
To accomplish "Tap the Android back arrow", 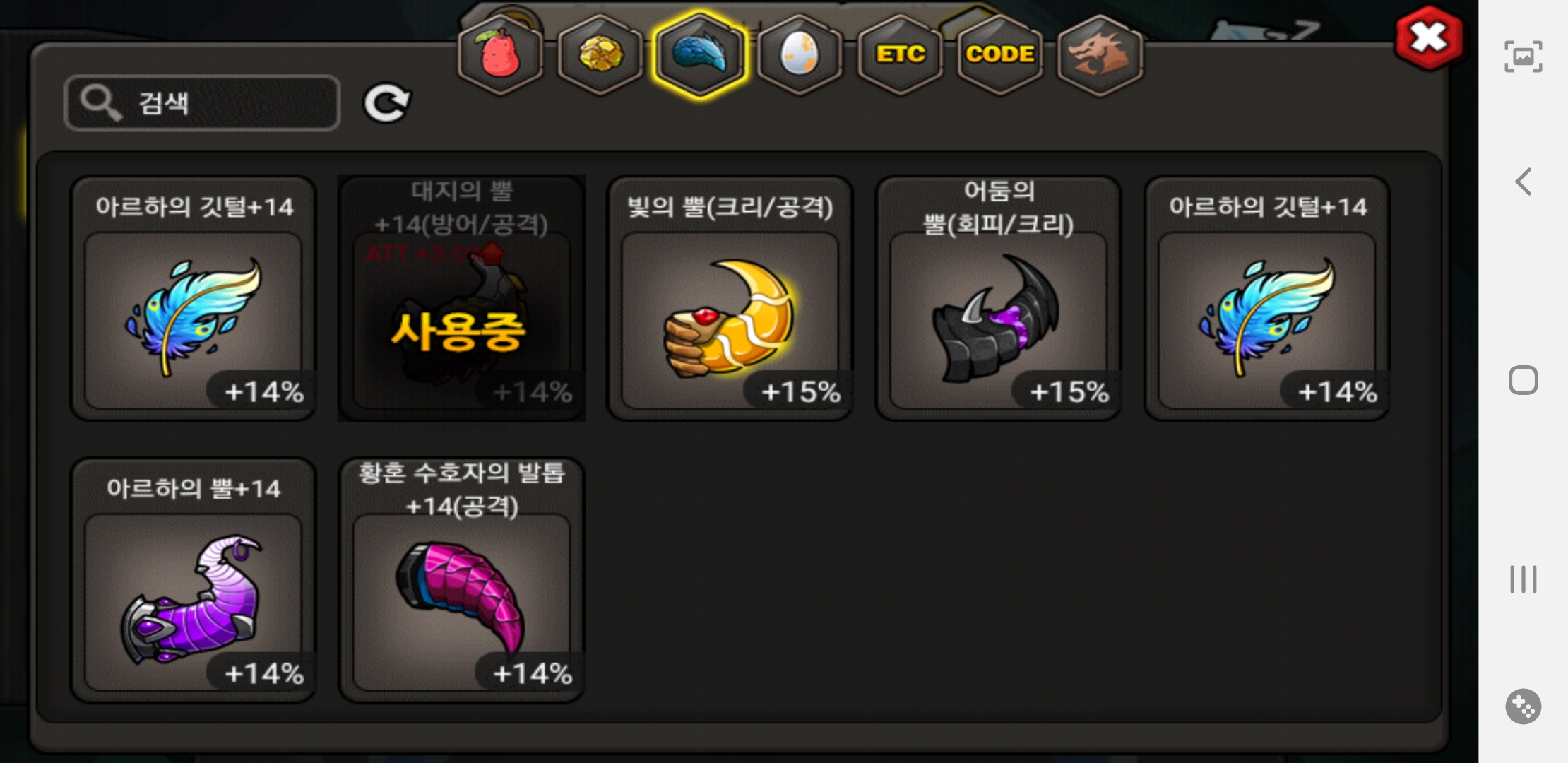I will click(x=1524, y=182).
